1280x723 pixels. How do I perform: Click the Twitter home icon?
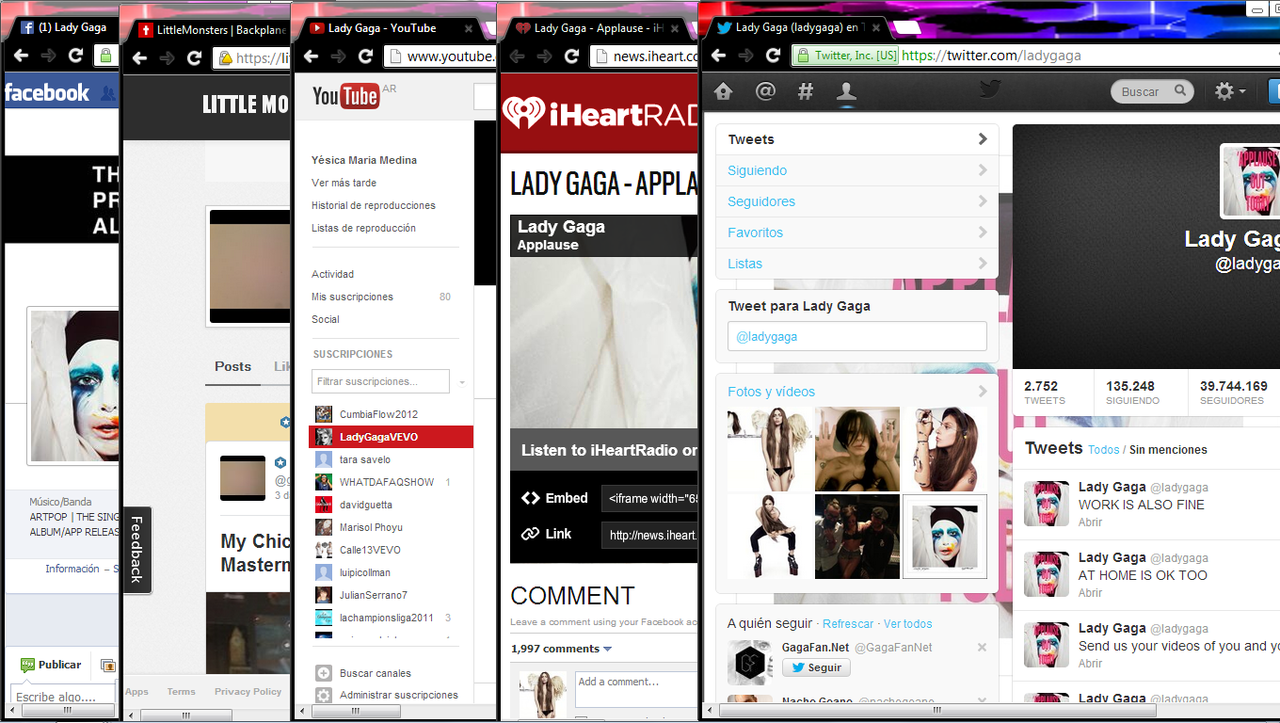point(723,92)
